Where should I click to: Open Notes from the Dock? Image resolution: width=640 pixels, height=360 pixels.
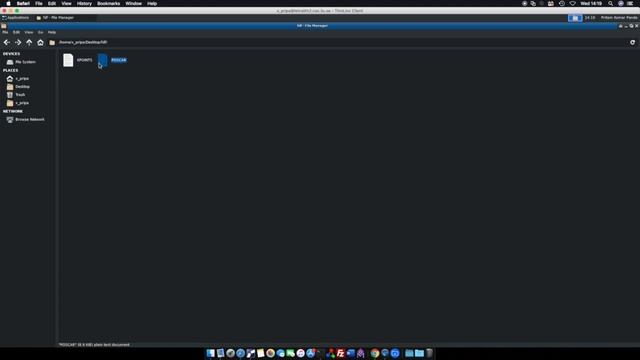pyautogui.click(x=260, y=353)
